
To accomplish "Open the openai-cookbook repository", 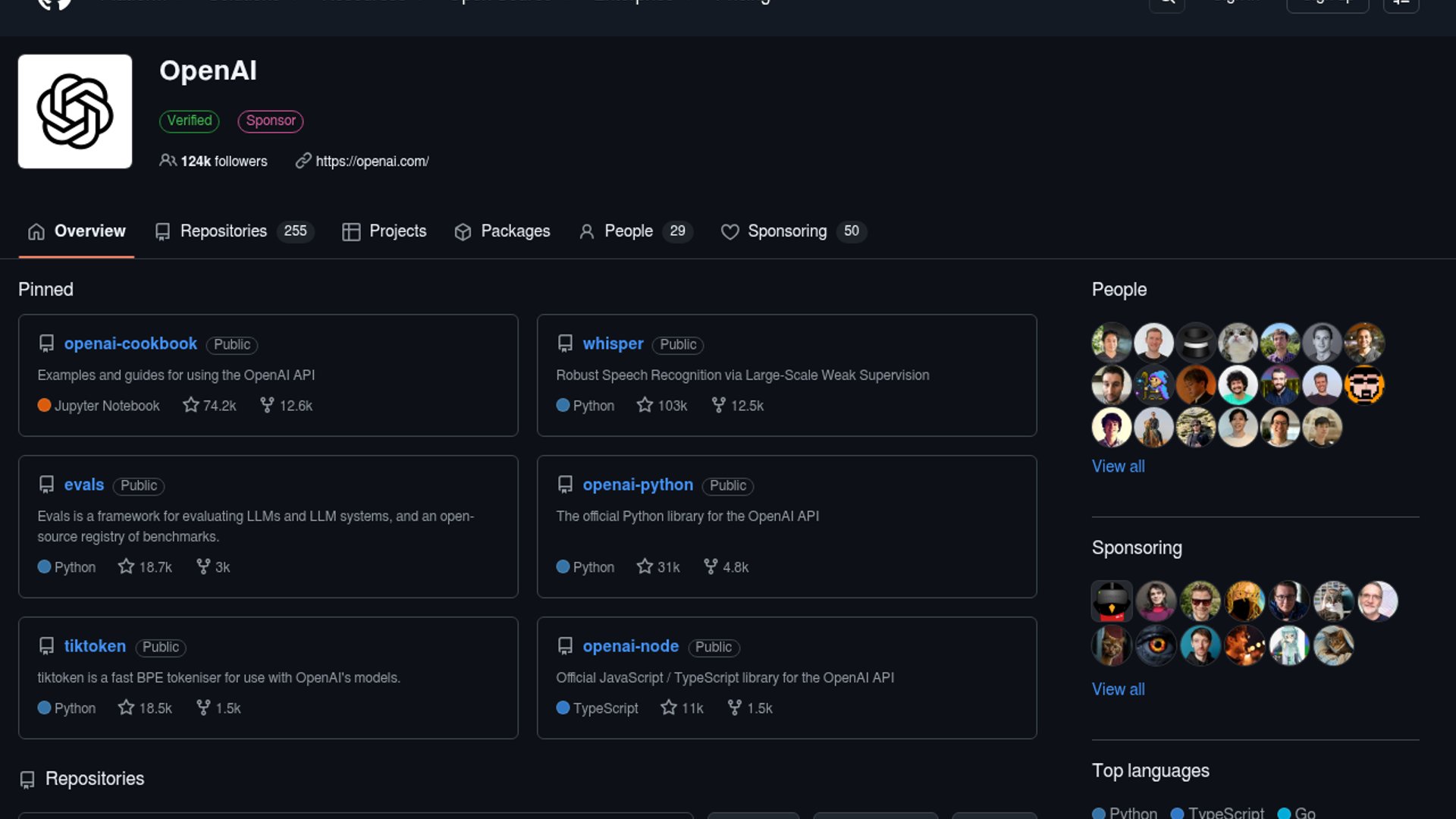I will pos(130,344).
